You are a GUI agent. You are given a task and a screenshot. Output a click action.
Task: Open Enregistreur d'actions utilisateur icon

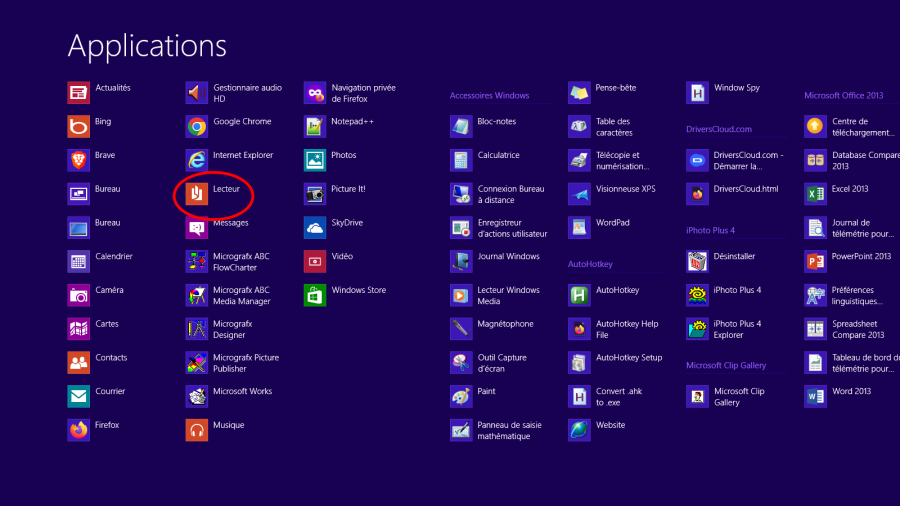click(x=461, y=228)
